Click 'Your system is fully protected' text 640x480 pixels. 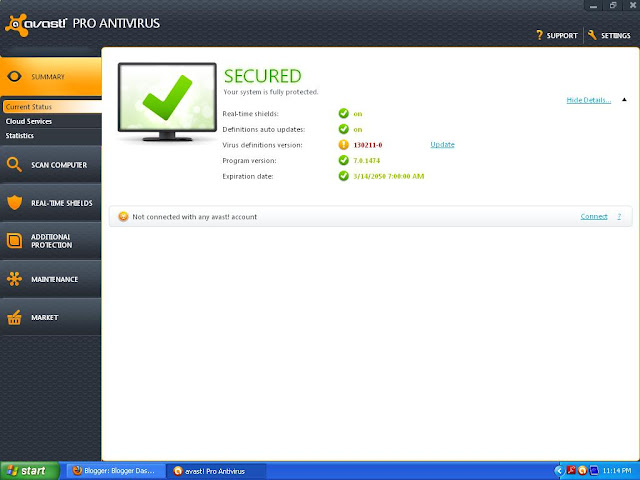271,92
